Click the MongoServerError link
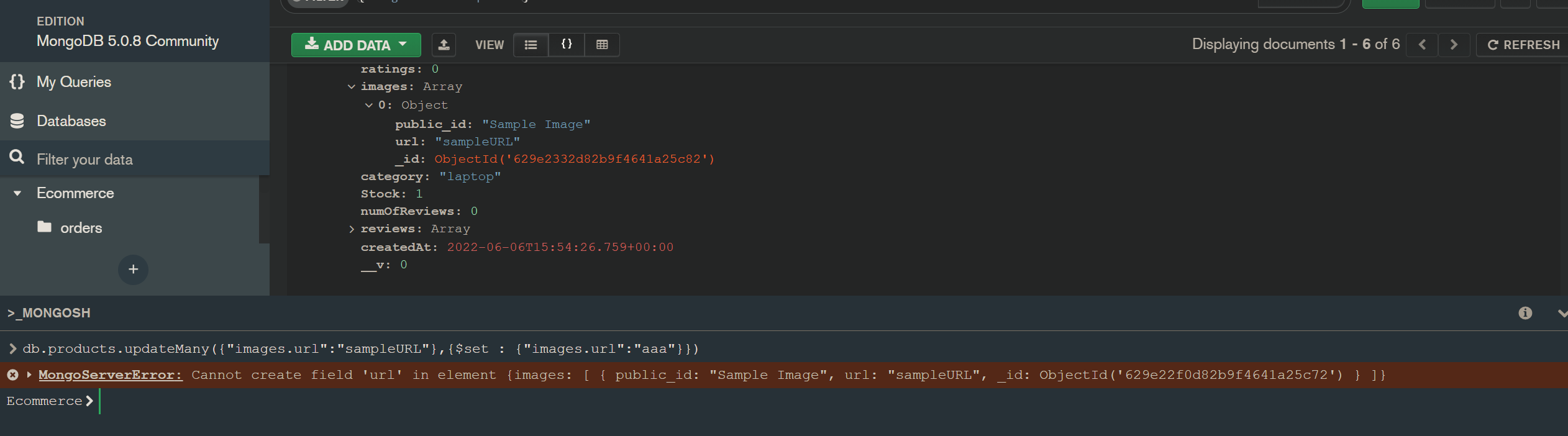 [x=111, y=375]
